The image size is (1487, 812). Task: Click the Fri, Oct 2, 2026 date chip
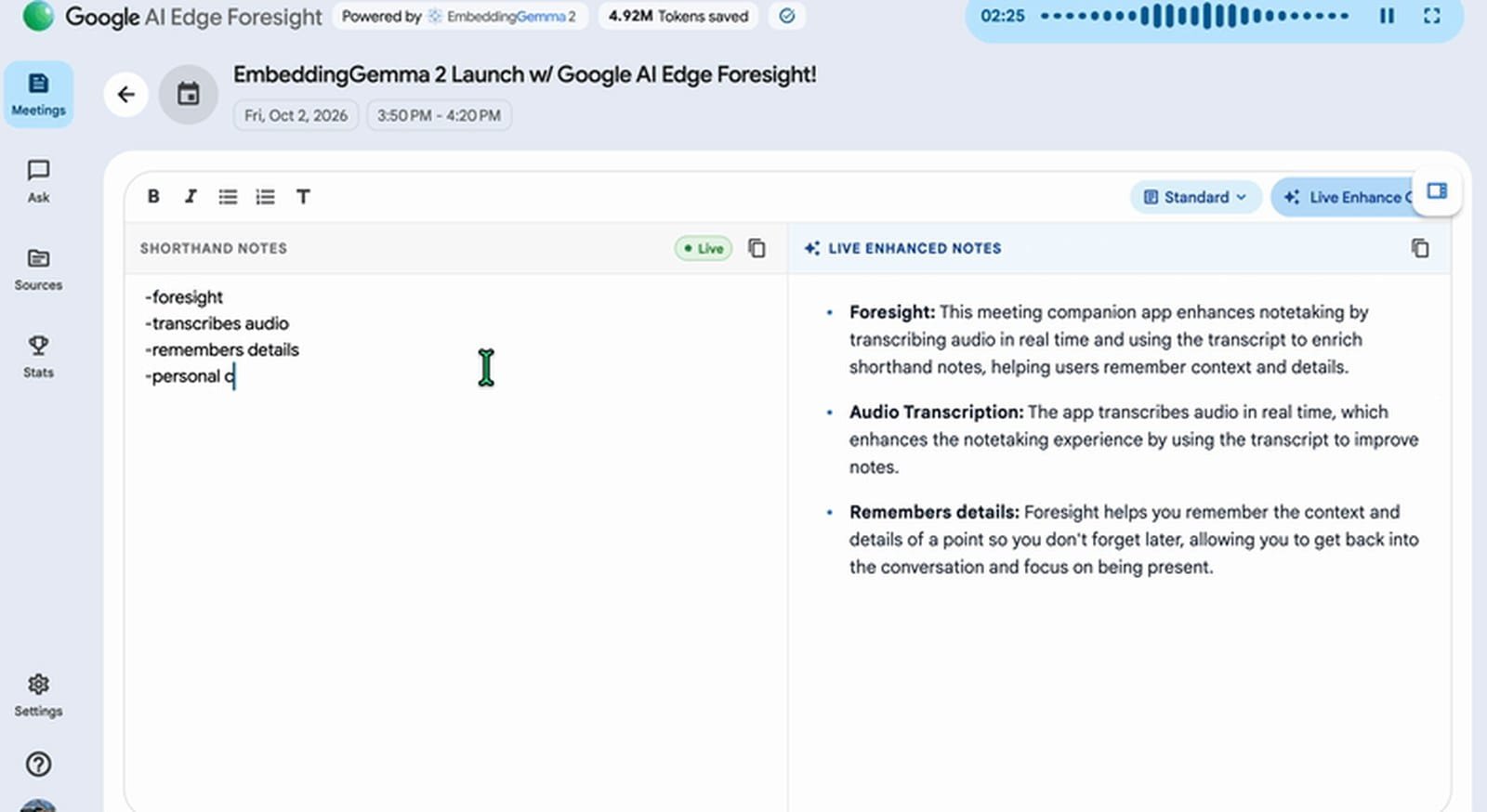click(x=296, y=115)
